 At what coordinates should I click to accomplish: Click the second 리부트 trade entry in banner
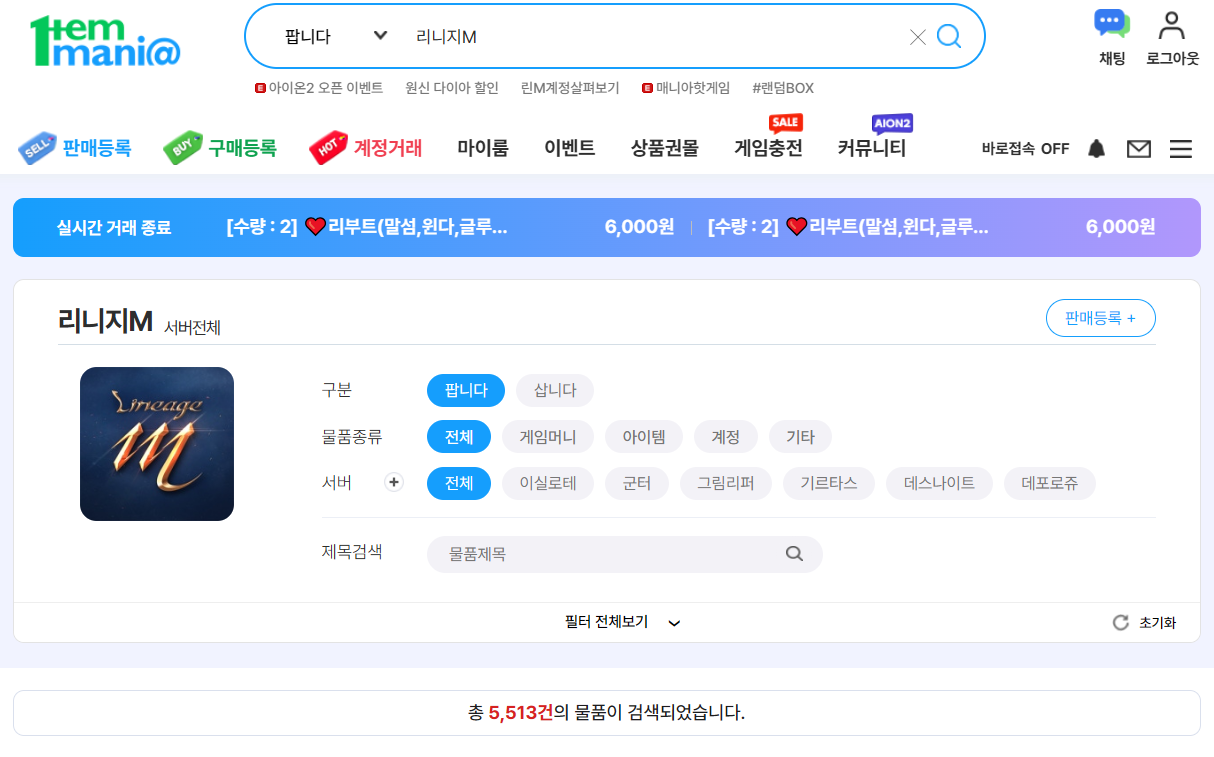[x=931, y=227]
